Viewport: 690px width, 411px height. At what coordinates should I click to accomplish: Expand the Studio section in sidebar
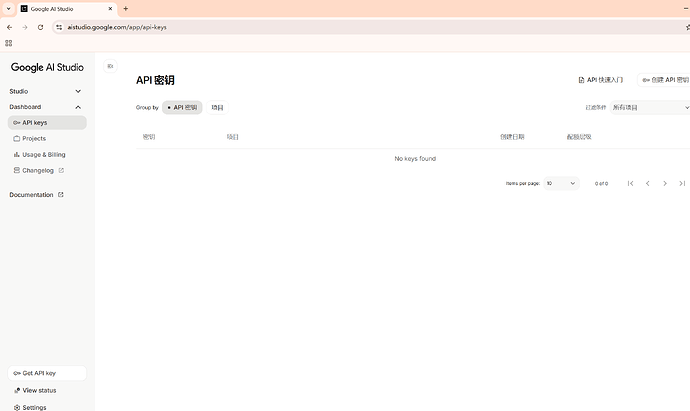(46, 91)
